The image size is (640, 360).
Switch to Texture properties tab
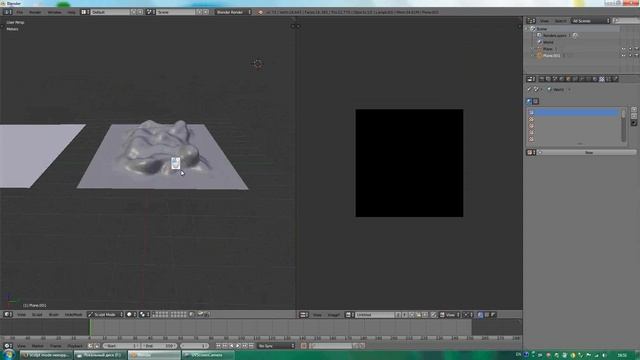[x=602, y=79]
